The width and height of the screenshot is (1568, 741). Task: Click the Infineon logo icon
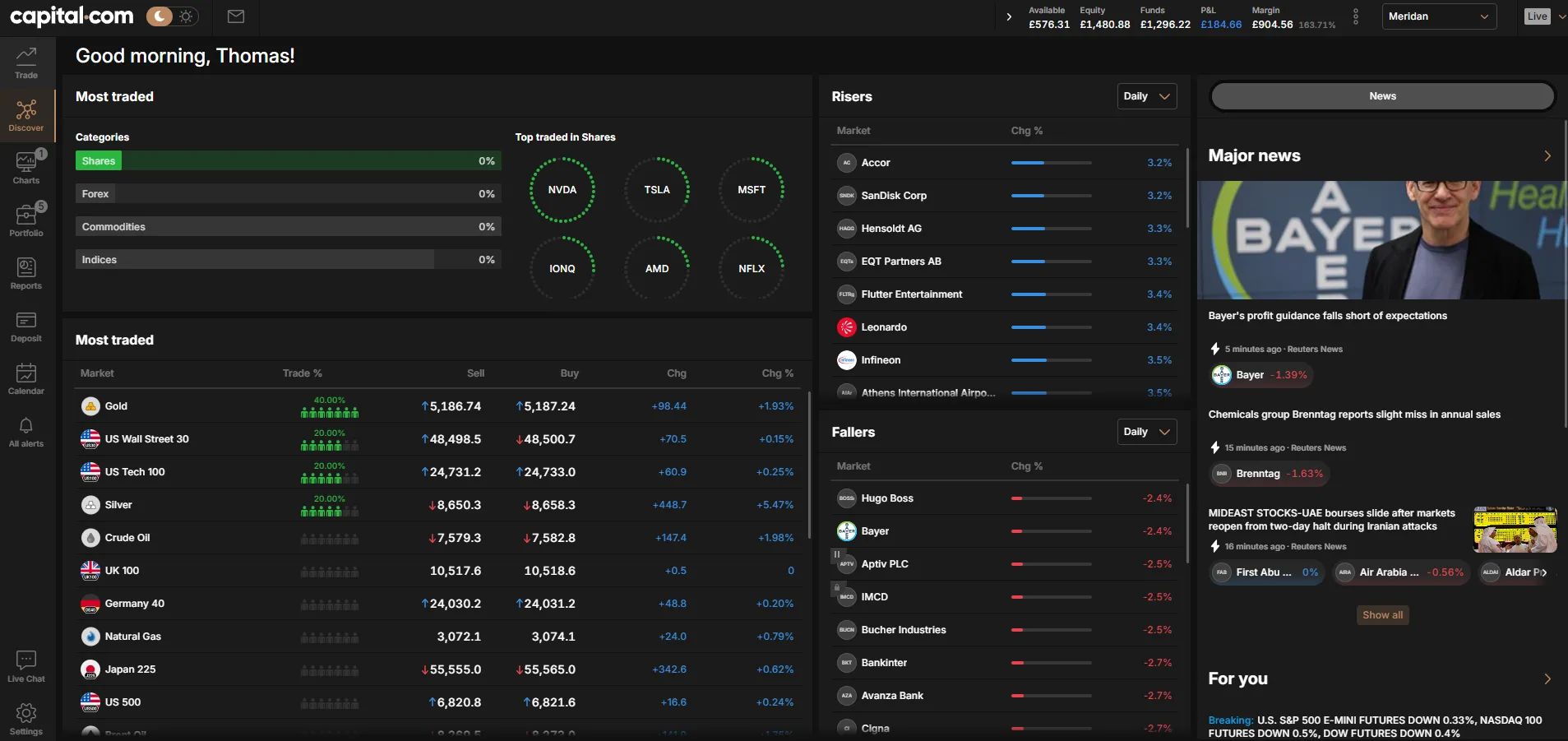(x=847, y=360)
